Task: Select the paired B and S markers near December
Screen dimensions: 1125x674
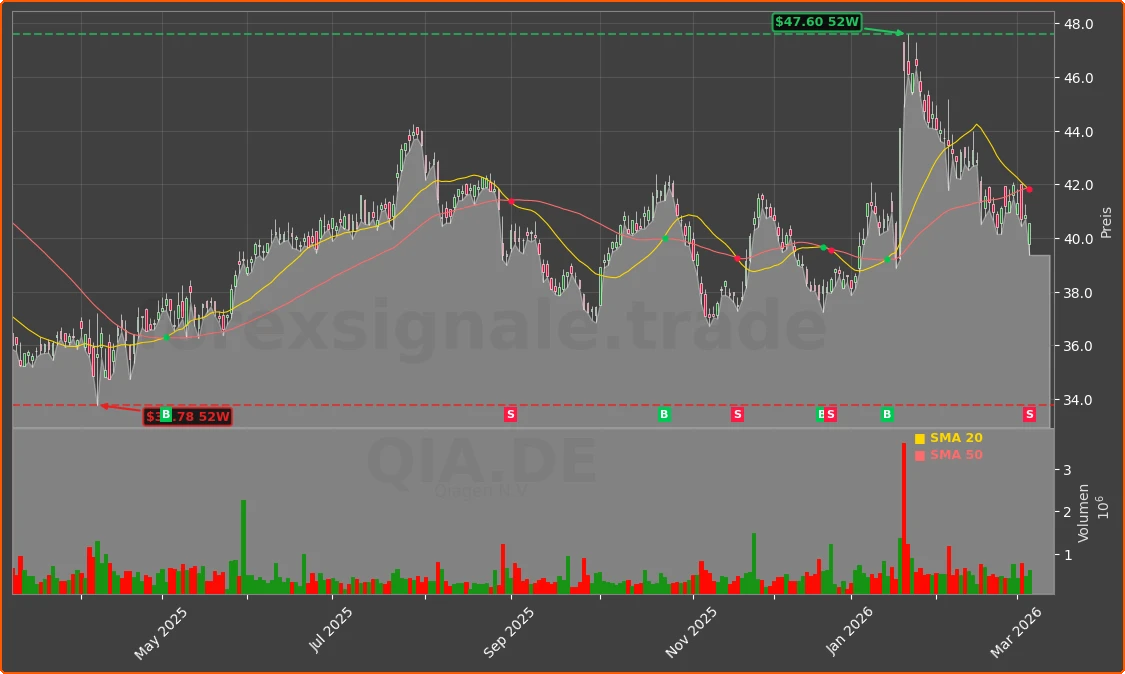Action: click(x=825, y=413)
